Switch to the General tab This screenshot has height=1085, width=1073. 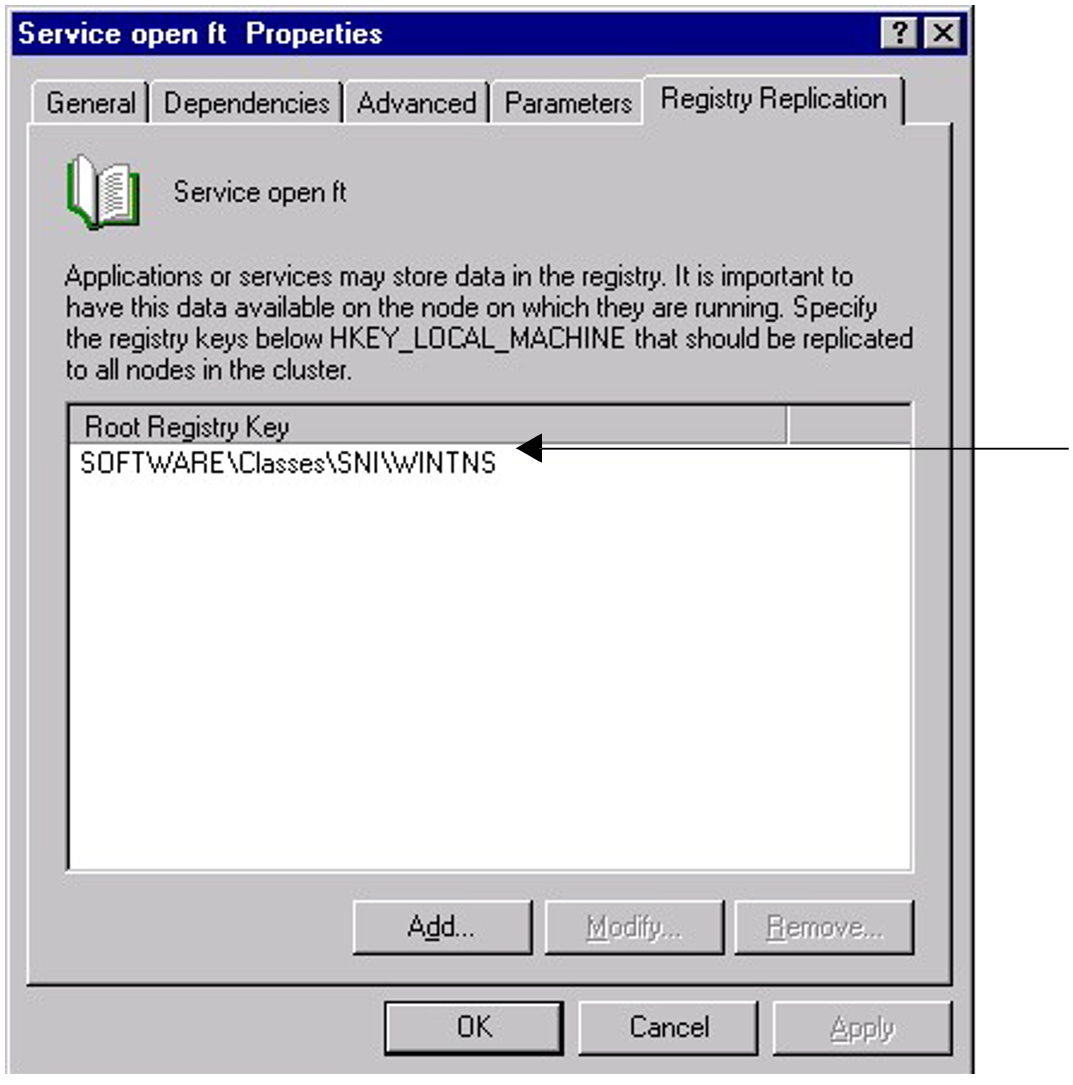click(91, 103)
